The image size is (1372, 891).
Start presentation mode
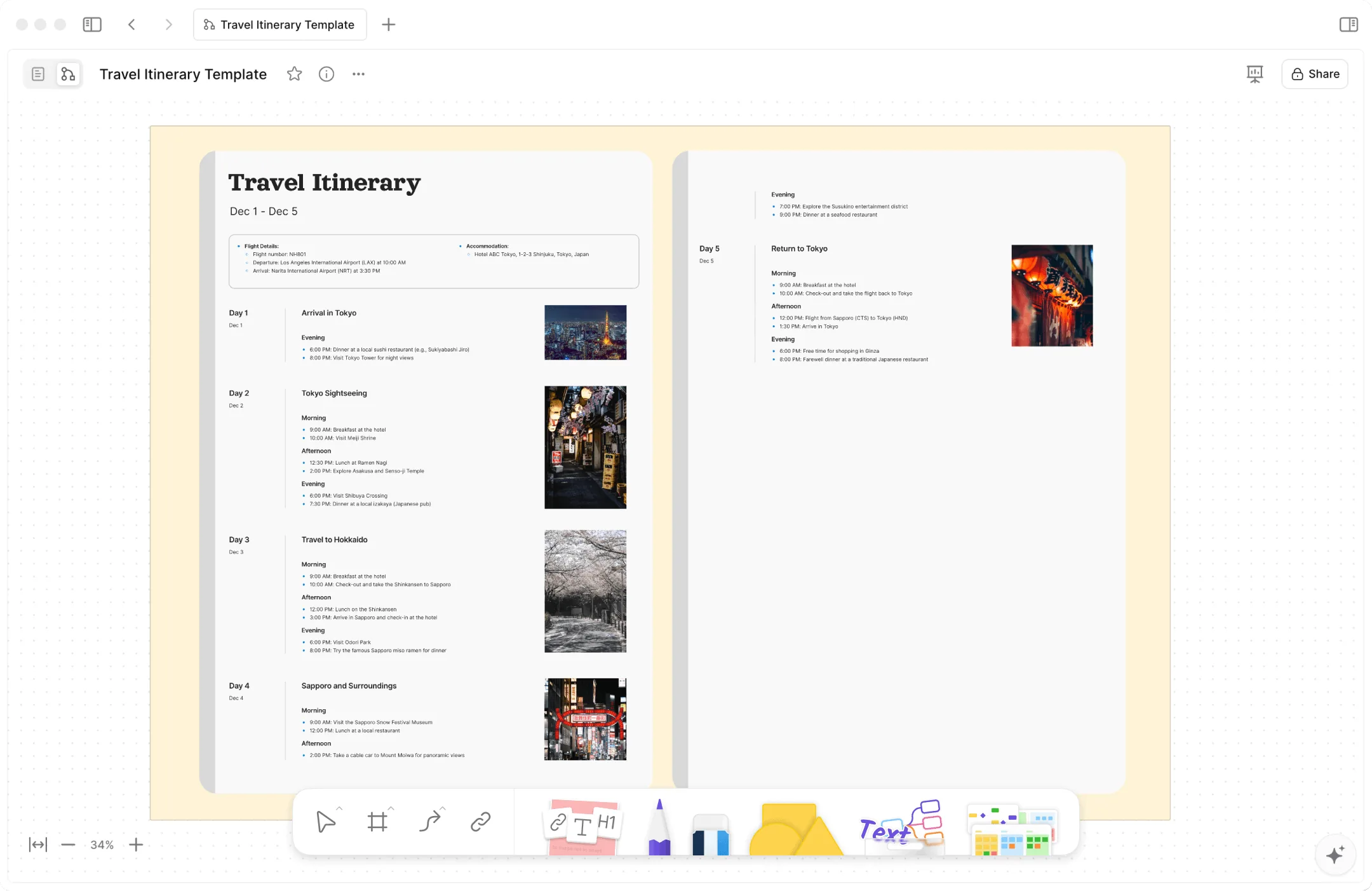click(1254, 74)
